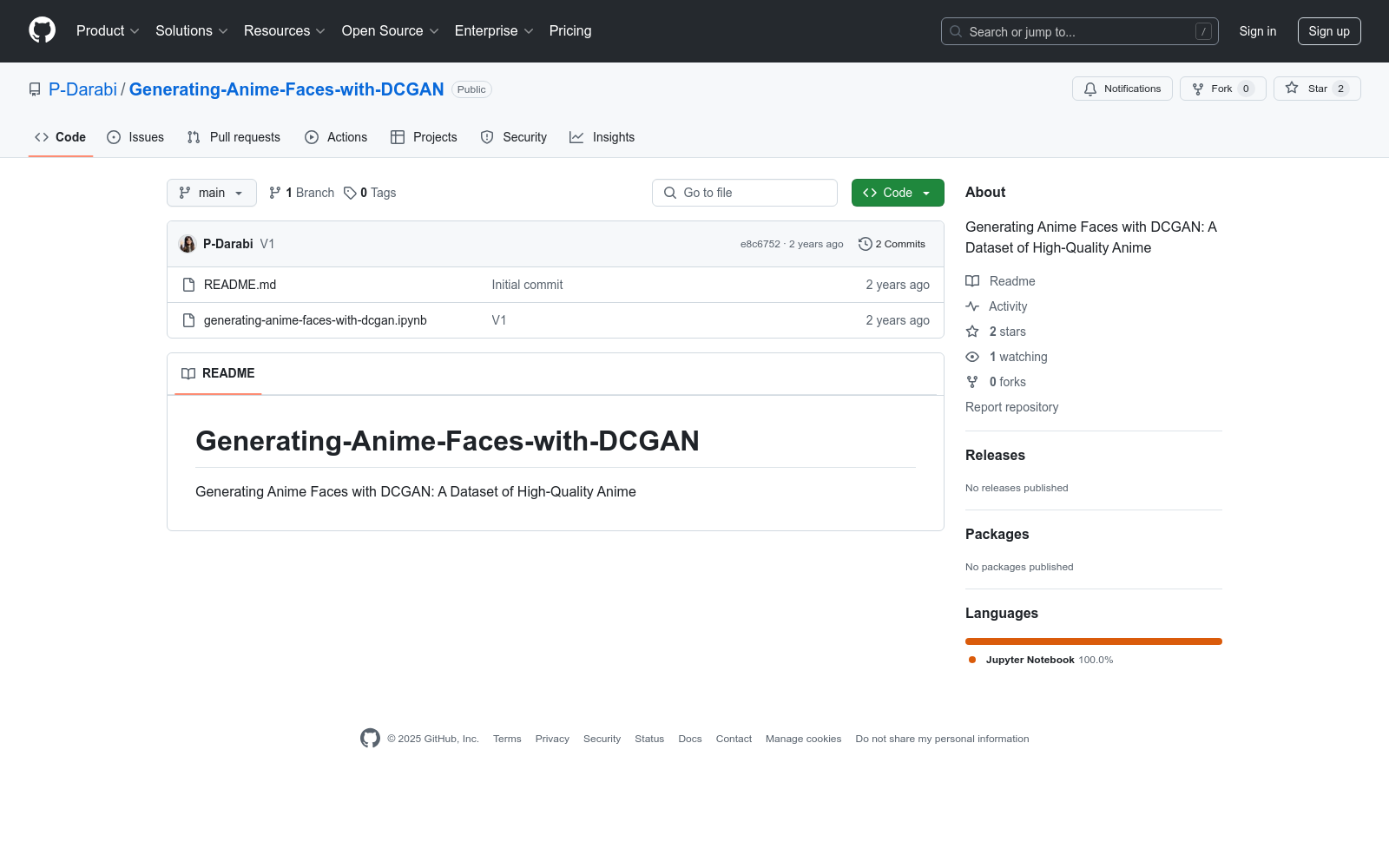Click the tag icon beside 0 Tags

350,193
